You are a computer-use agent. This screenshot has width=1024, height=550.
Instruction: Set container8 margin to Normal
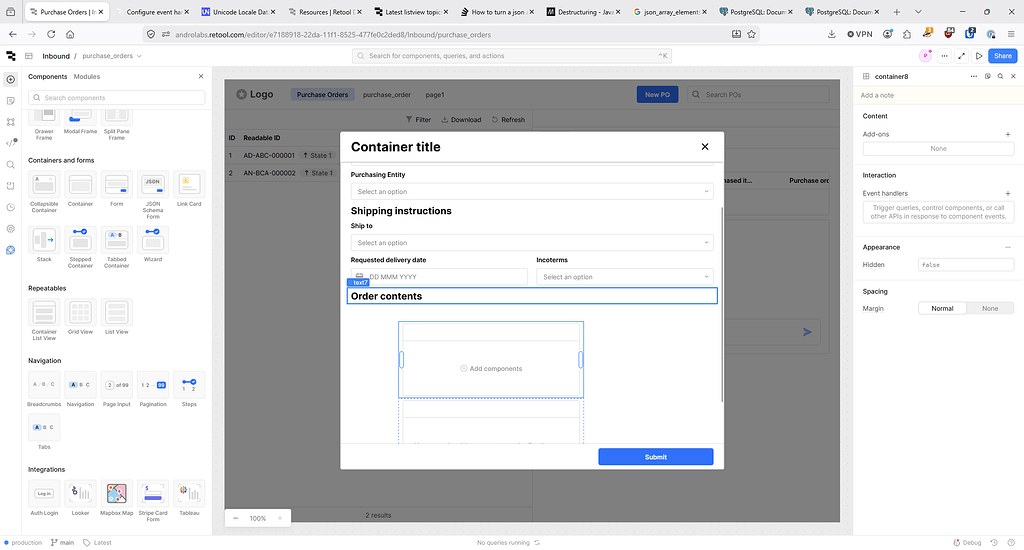point(942,308)
